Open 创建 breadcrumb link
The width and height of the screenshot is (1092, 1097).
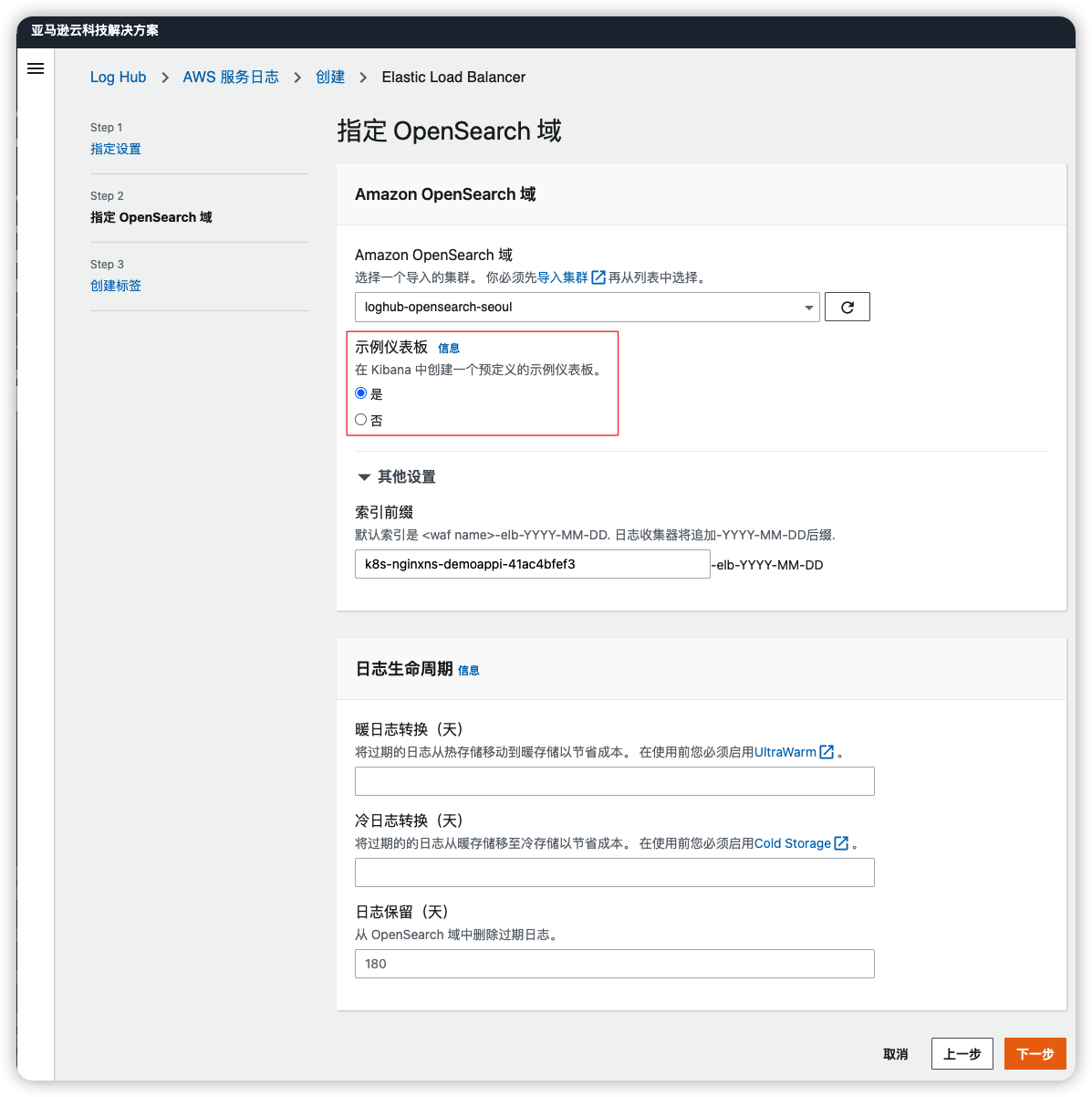330,77
